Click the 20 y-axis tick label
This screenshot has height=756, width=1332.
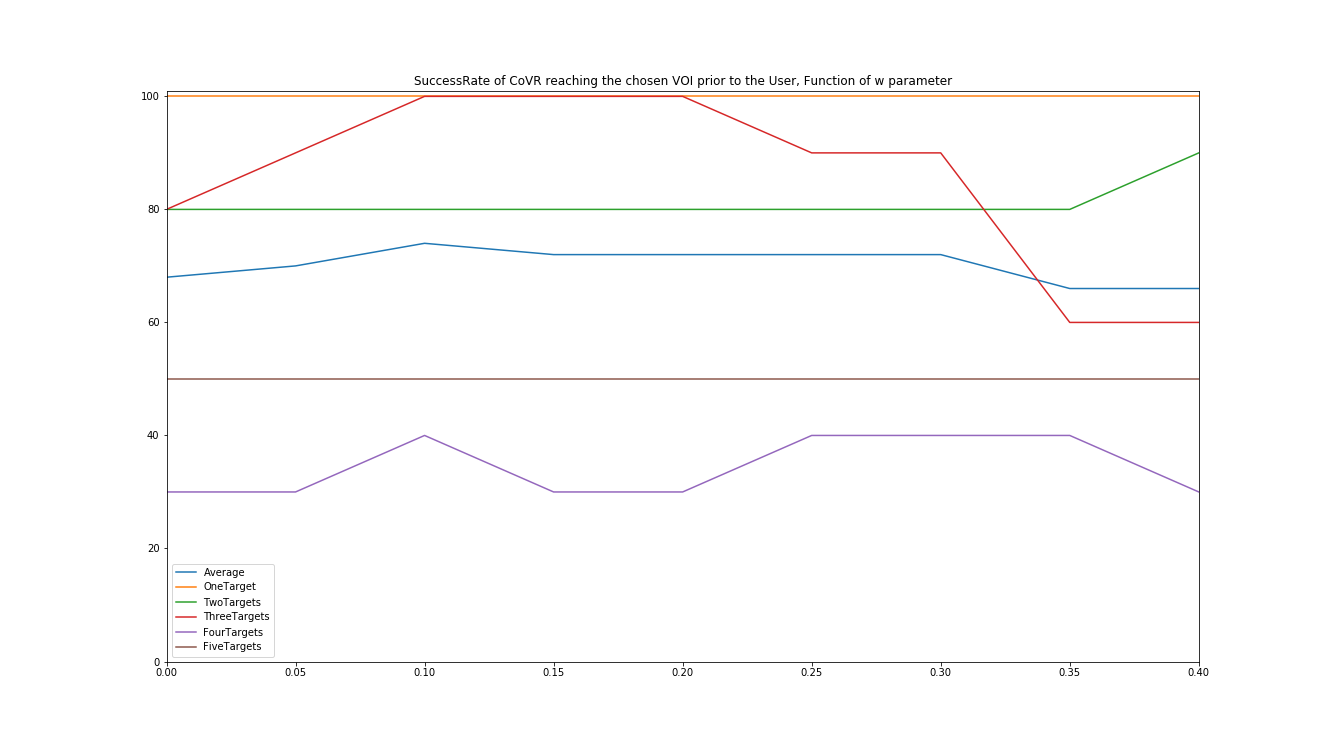(x=153, y=549)
